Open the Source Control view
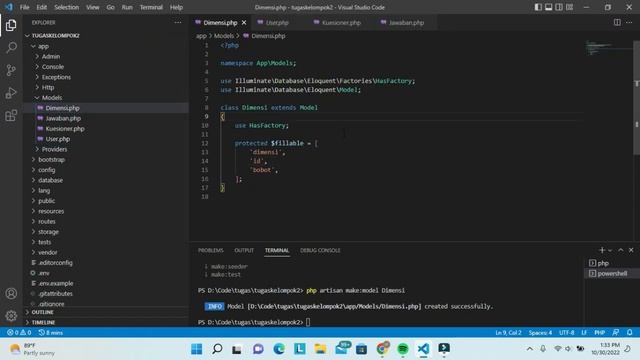 (11, 70)
